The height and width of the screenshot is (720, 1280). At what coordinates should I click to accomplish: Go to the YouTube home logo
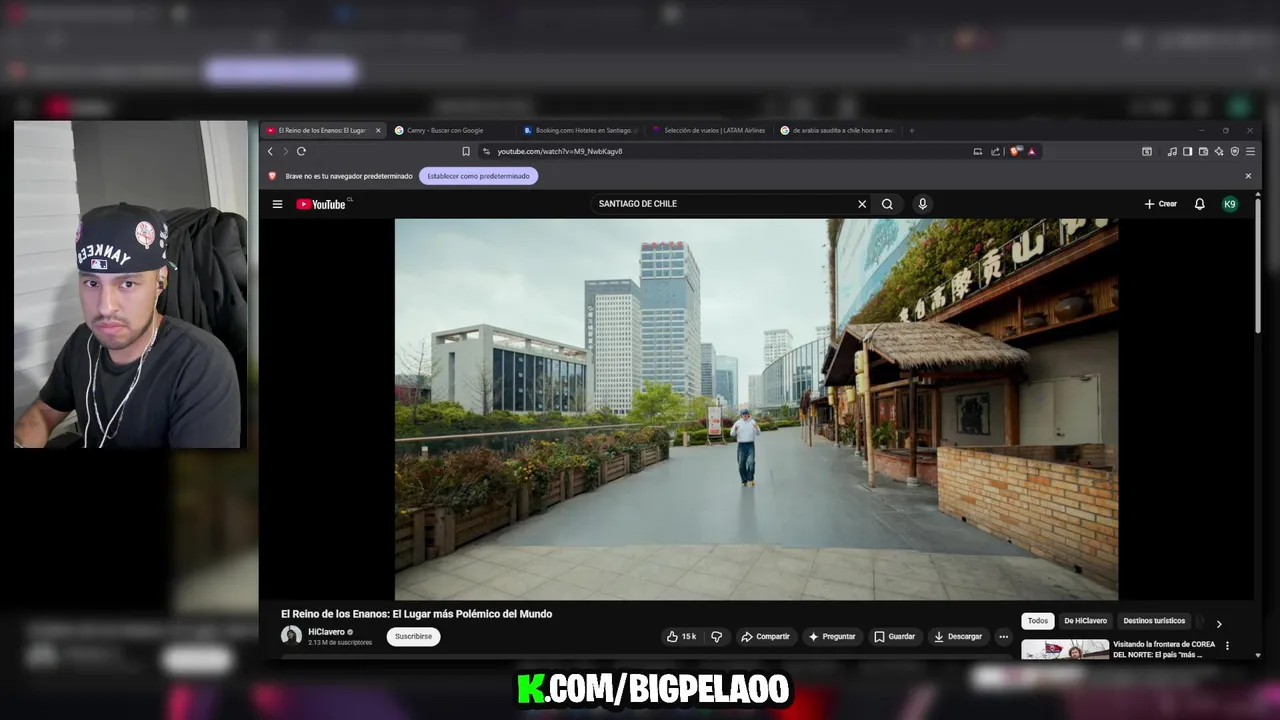click(x=322, y=204)
